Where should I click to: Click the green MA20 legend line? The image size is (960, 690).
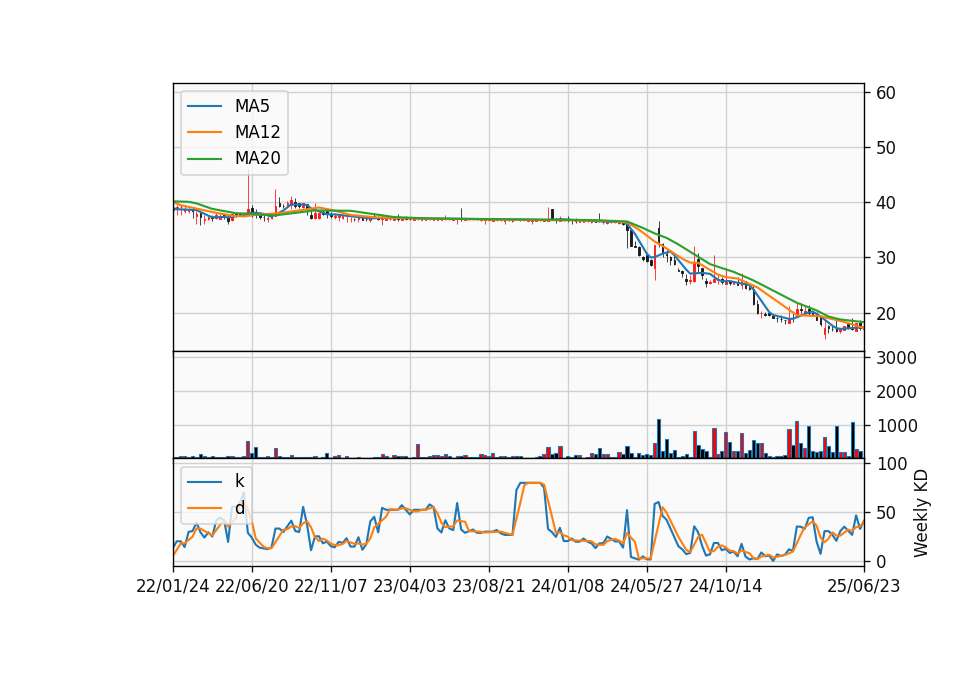(x=204, y=159)
